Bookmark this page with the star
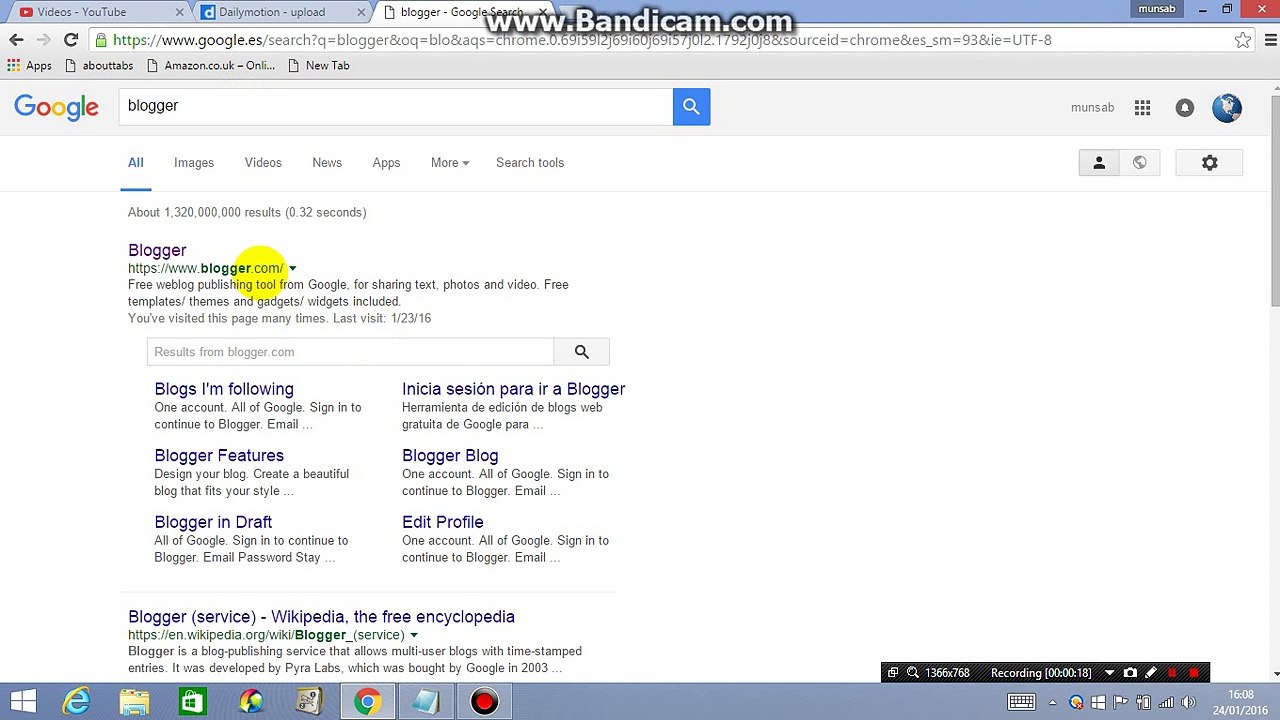The image size is (1280, 720). [x=1243, y=40]
